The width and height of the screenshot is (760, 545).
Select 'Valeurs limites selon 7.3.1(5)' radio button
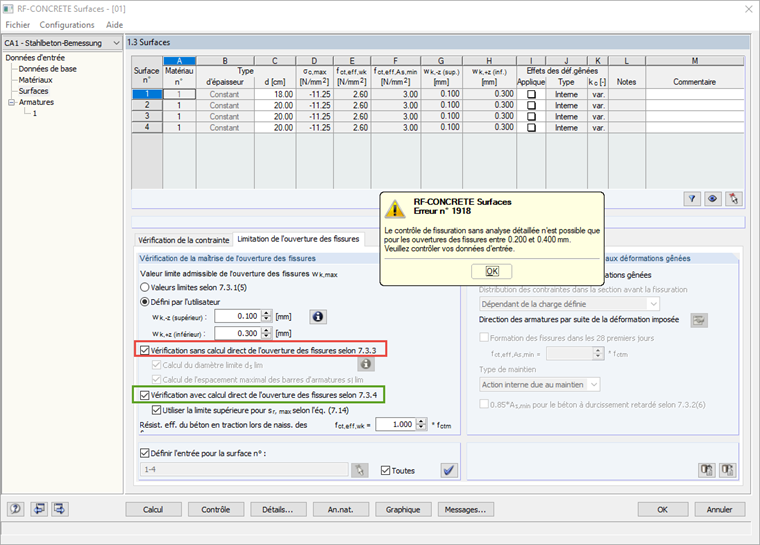(144, 288)
